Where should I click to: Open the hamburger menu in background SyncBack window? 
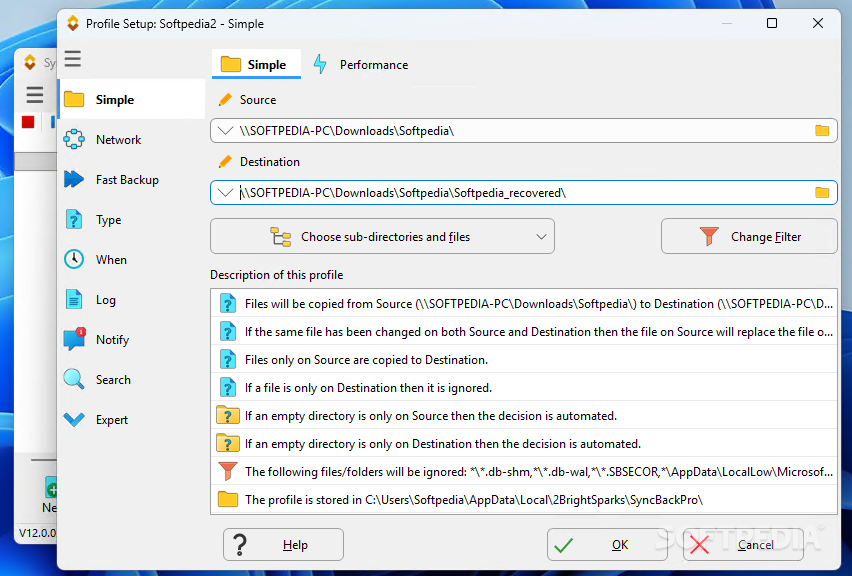pyautogui.click(x=35, y=95)
